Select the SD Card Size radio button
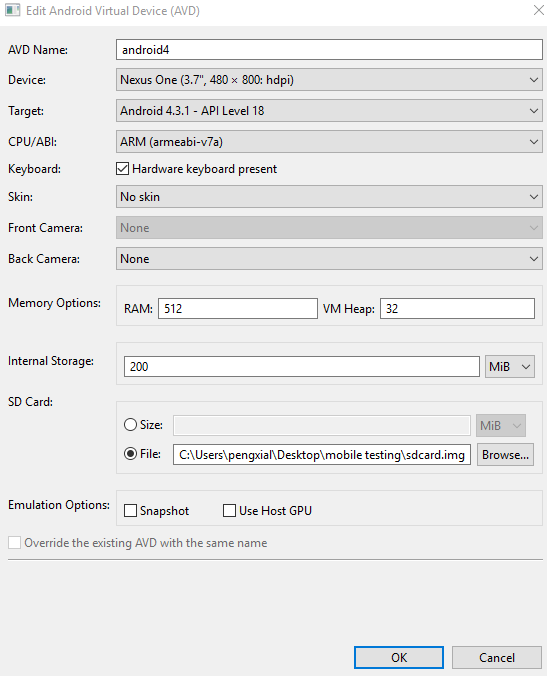547x676 pixels. (x=130, y=425)
